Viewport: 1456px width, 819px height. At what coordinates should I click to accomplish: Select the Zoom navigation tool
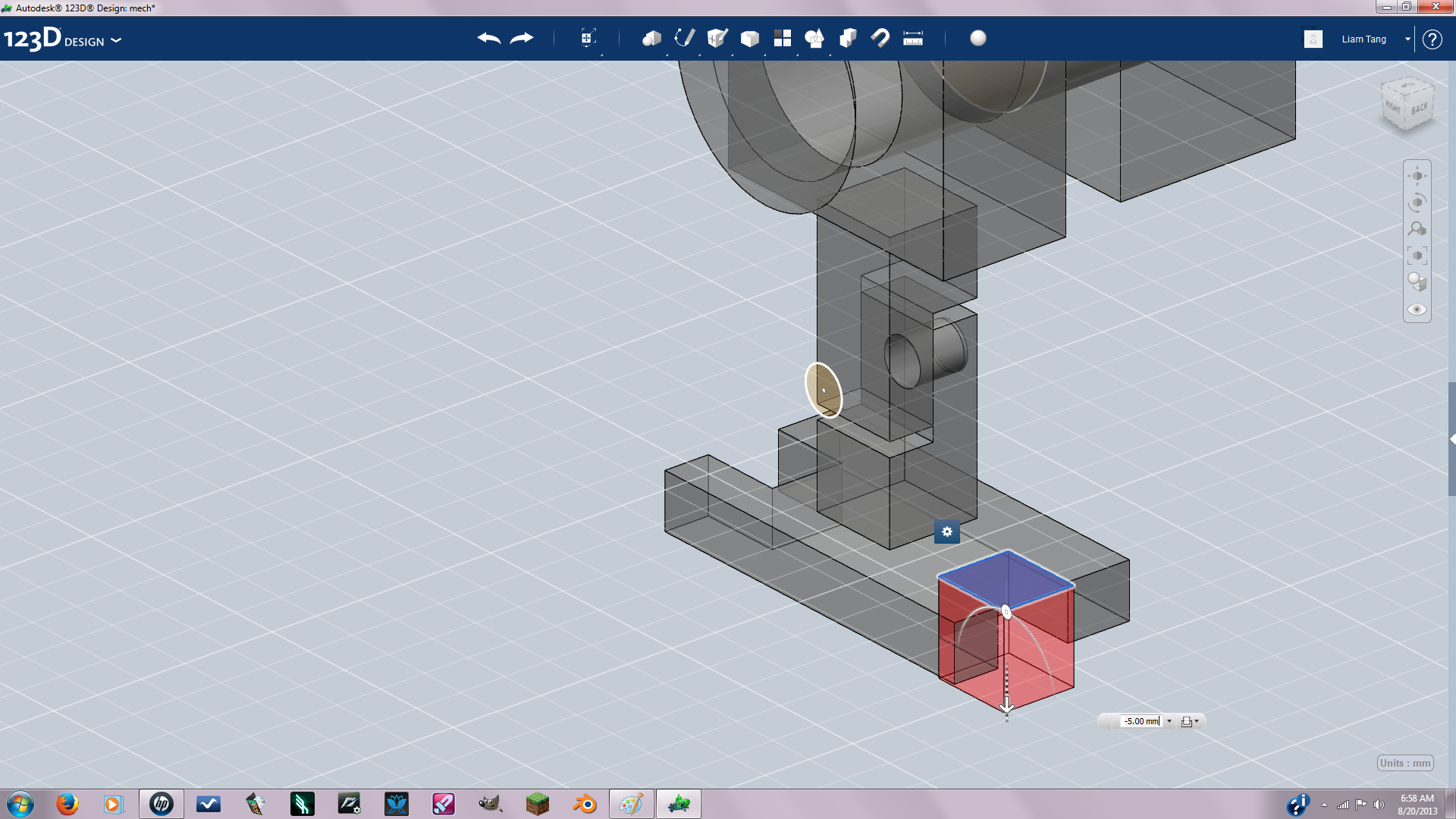coord(1417,229)
